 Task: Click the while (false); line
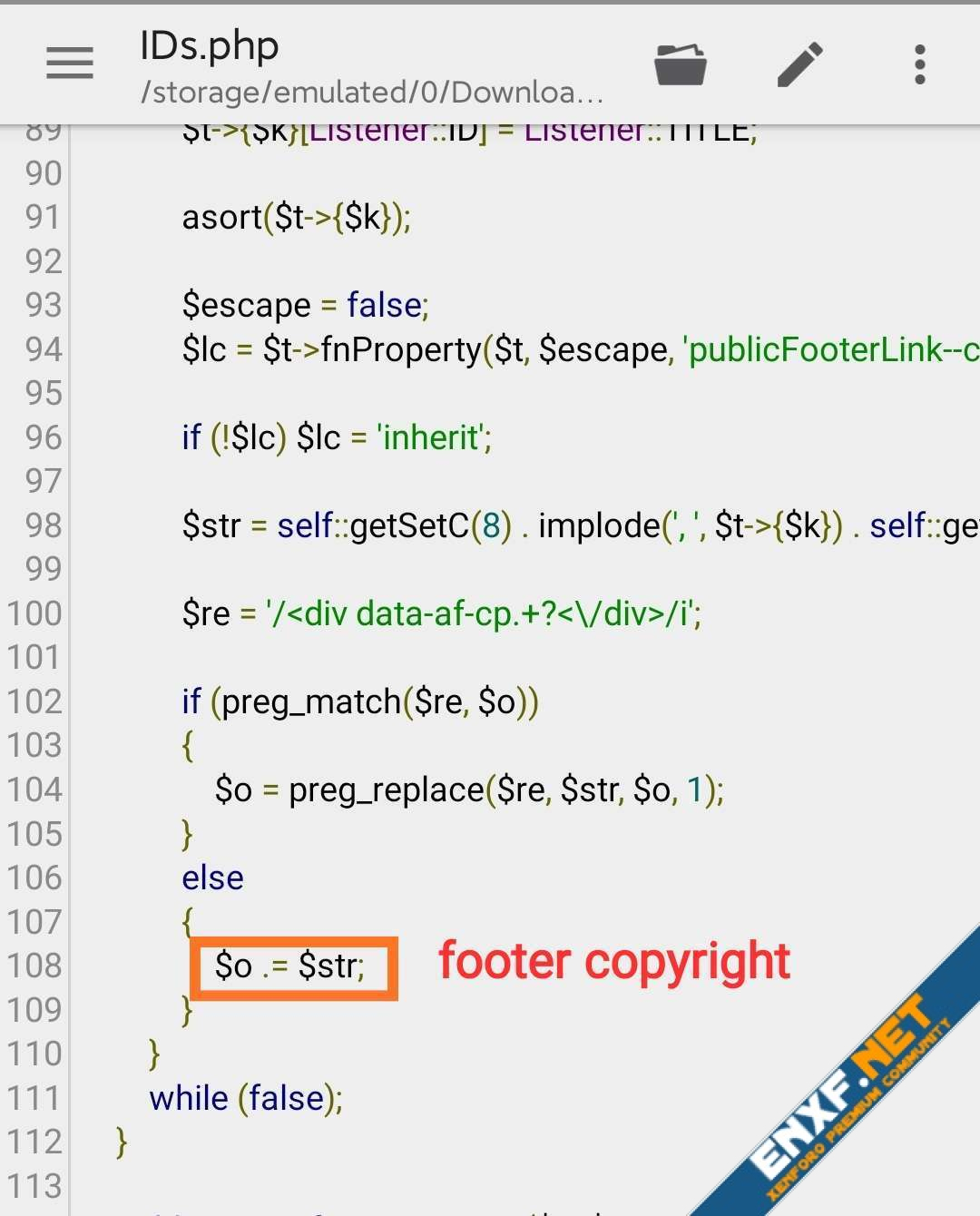[x=246, y=1099]
